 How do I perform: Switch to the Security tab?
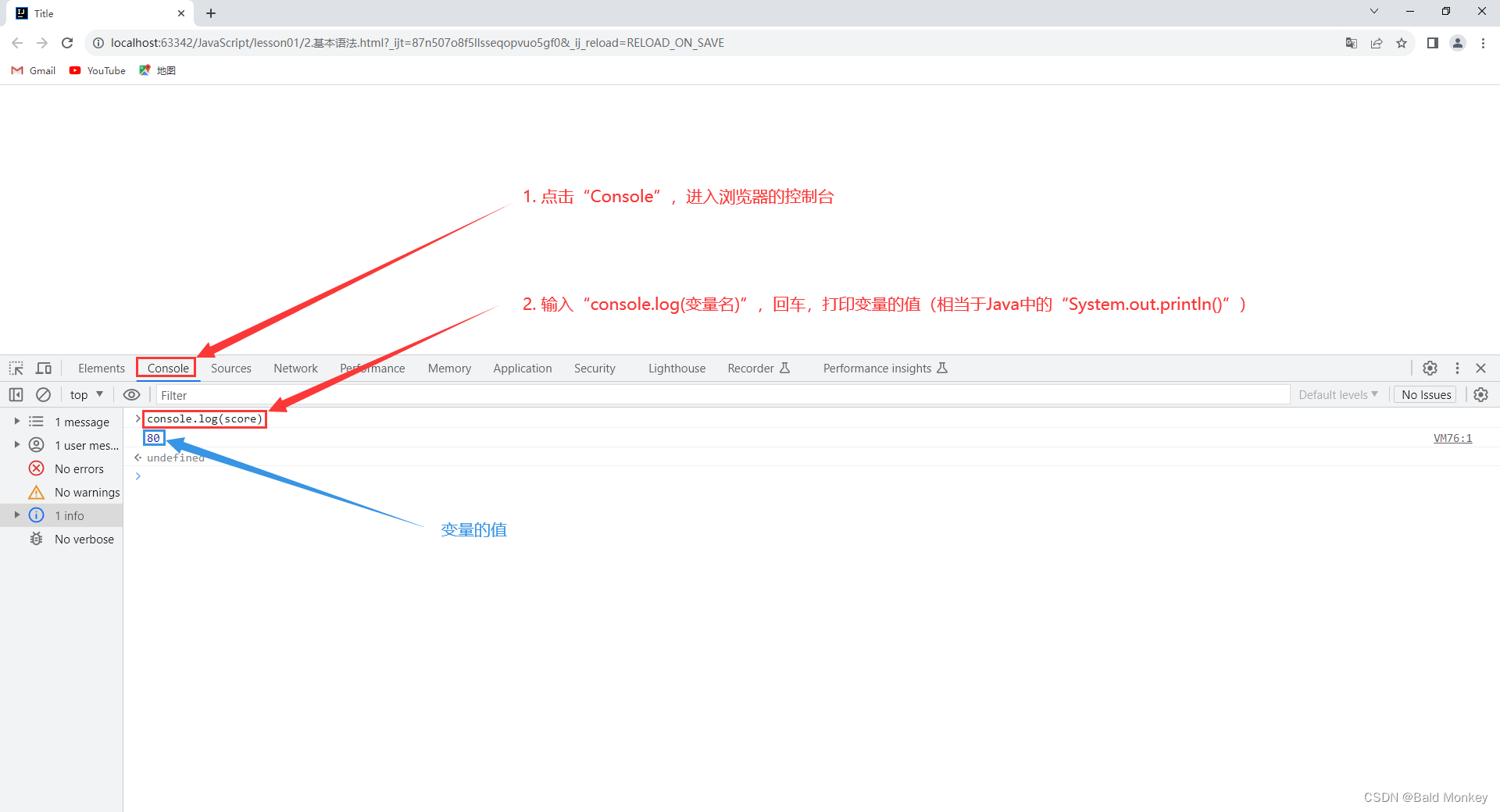point(595,368)
